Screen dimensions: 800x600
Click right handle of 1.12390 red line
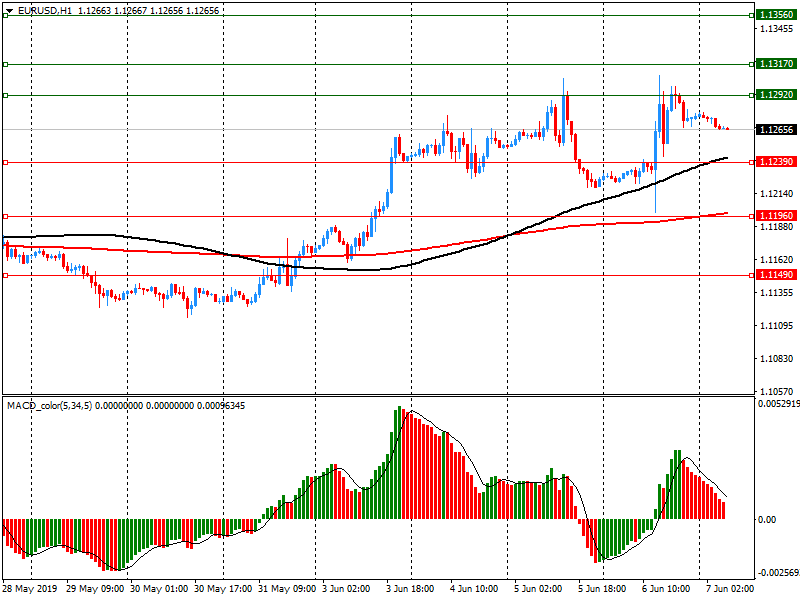(752, 162)
